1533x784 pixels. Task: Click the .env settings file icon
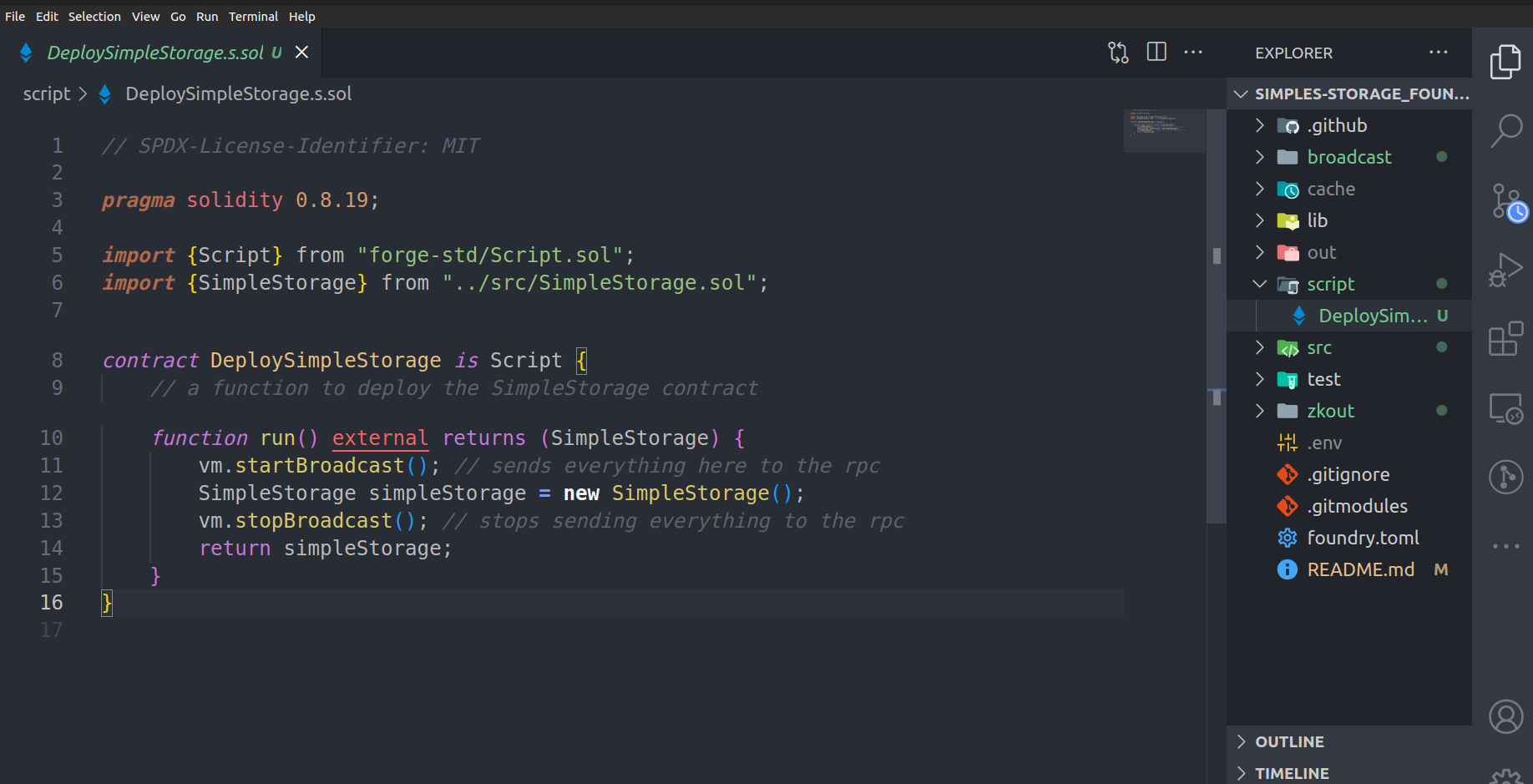(1288, 443)
